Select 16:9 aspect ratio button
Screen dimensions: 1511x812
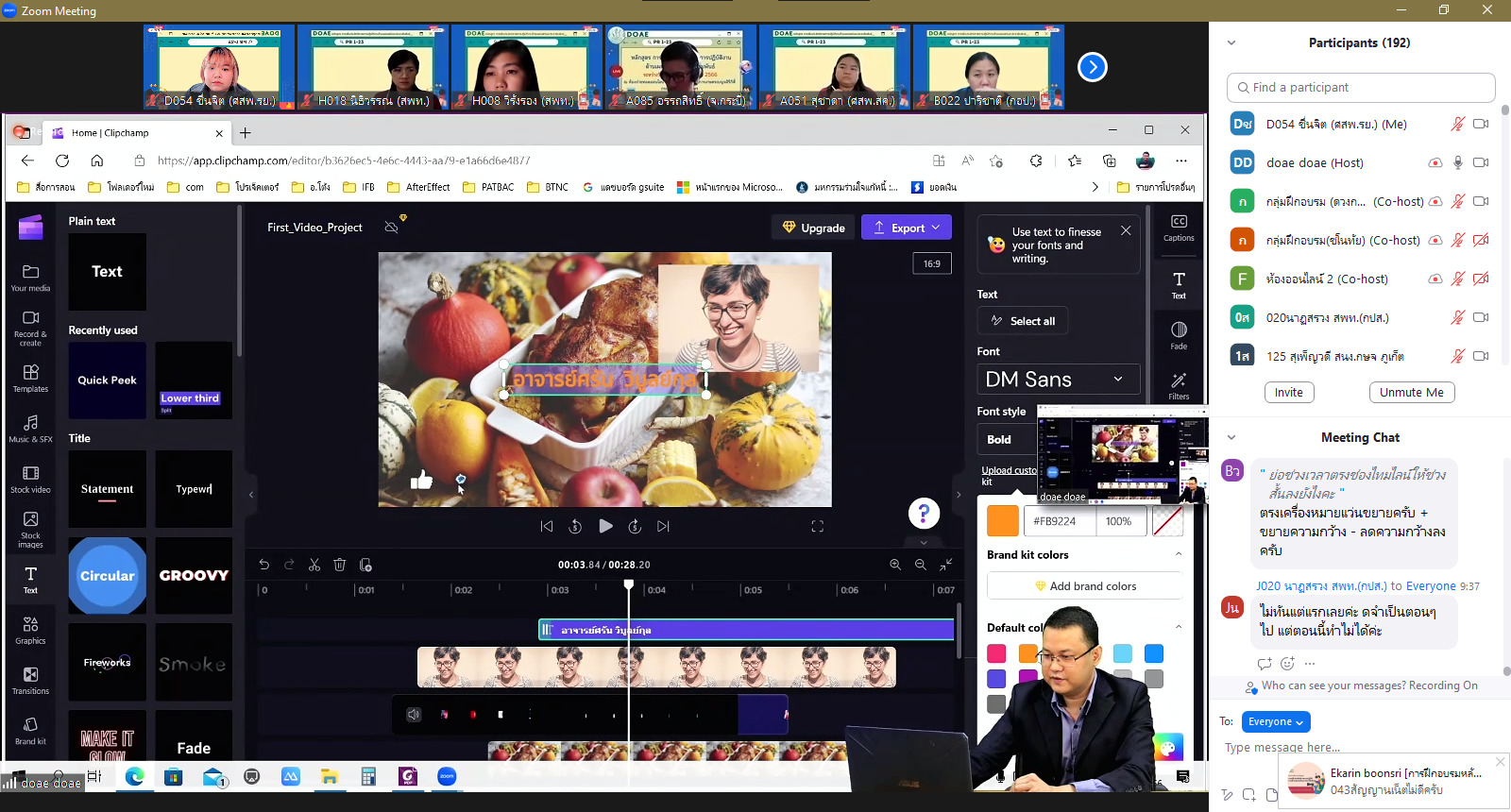tap(932, 263)
